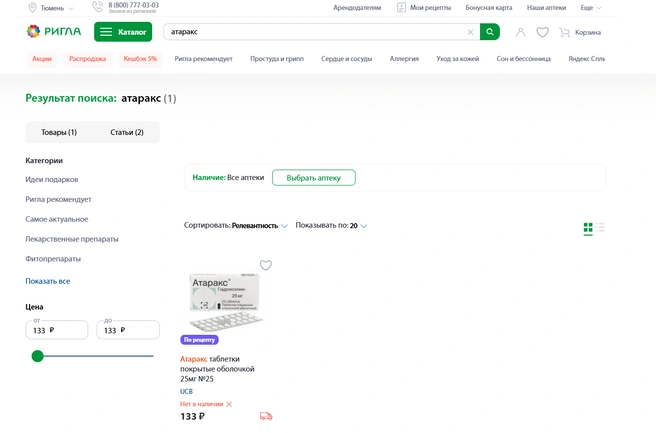Filter by Идеи подарков category

[x=52, y=179]
